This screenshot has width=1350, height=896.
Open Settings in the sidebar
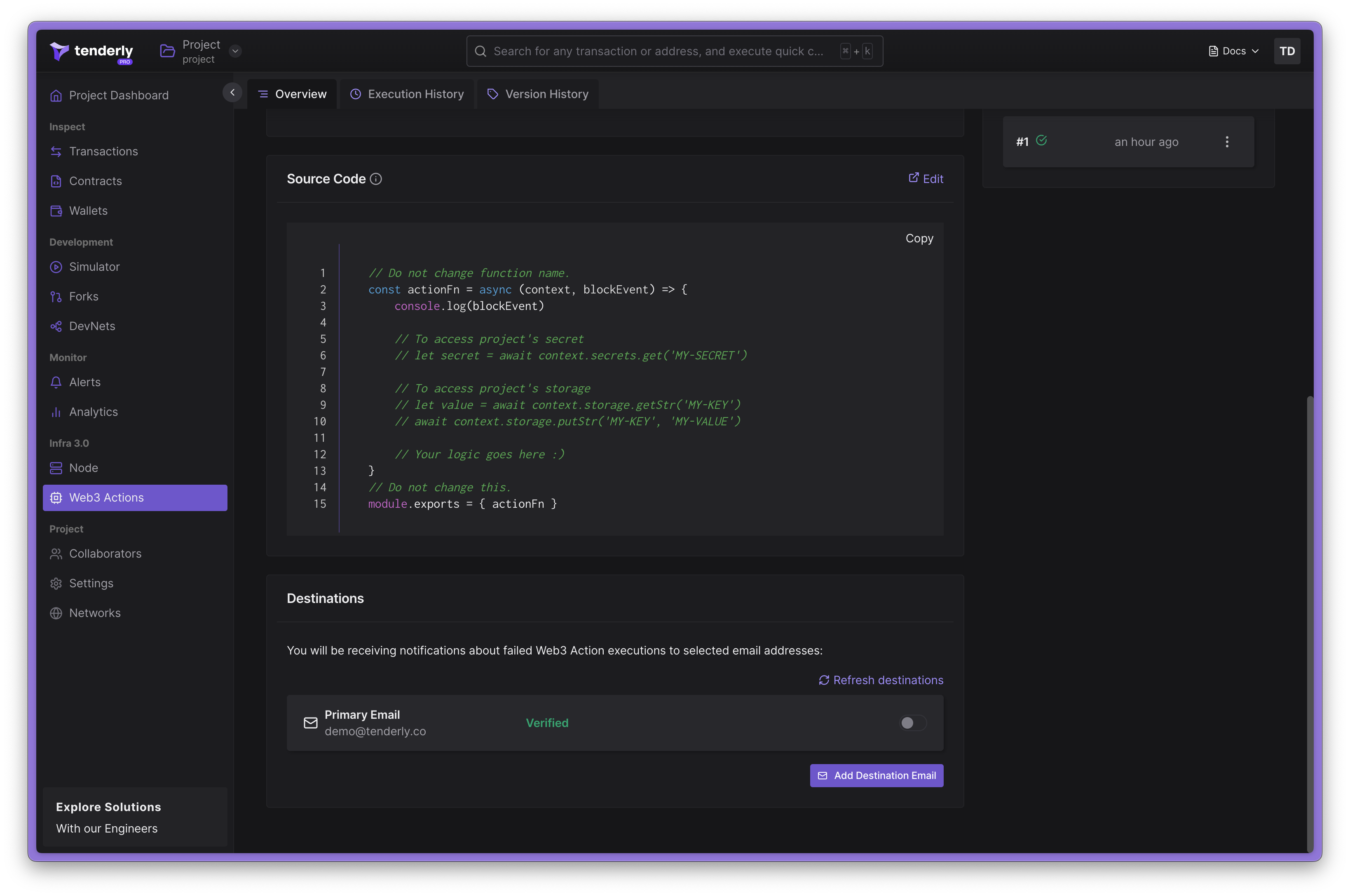point(135,584)
